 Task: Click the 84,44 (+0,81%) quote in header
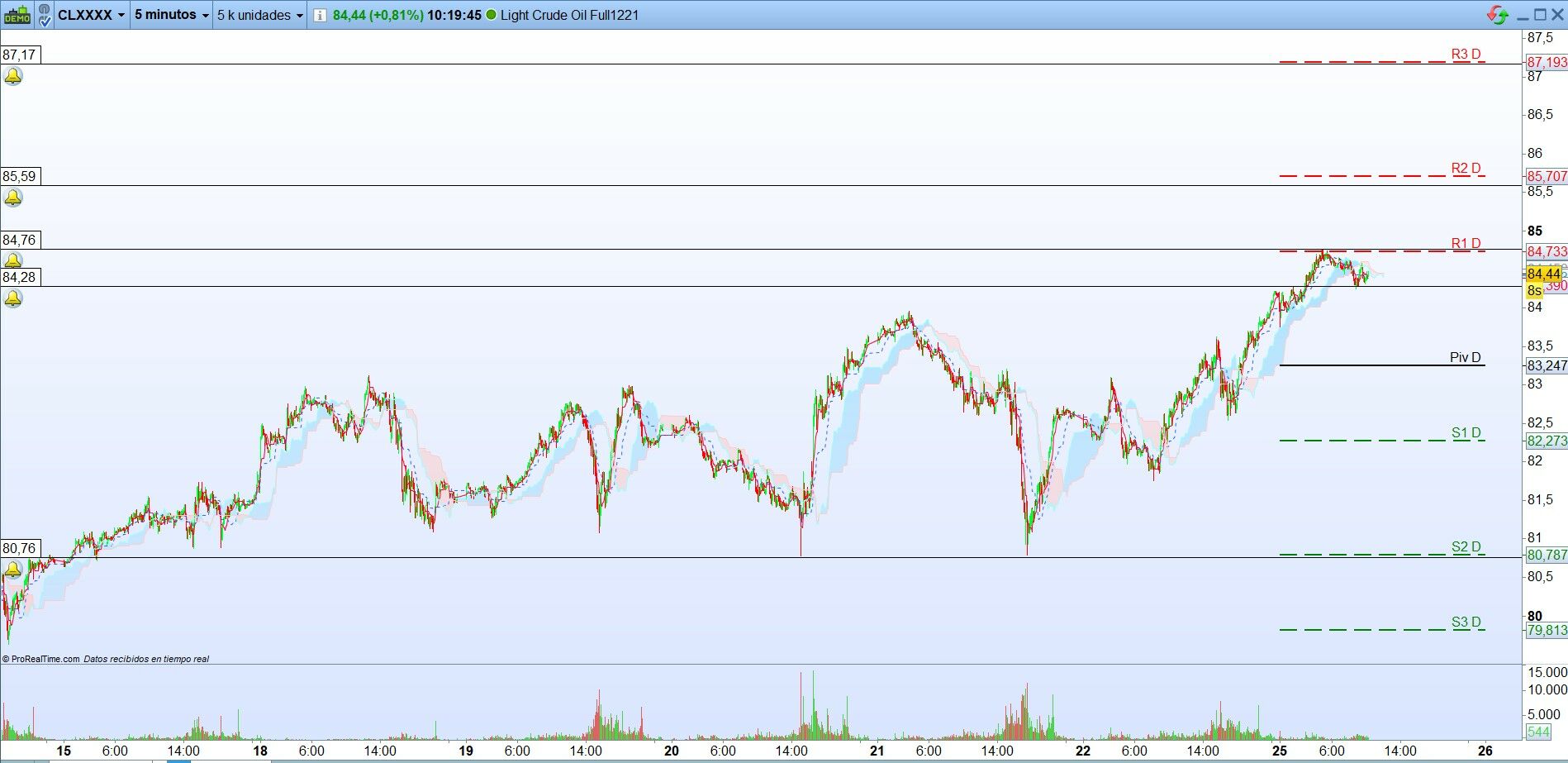pos(378,15)
